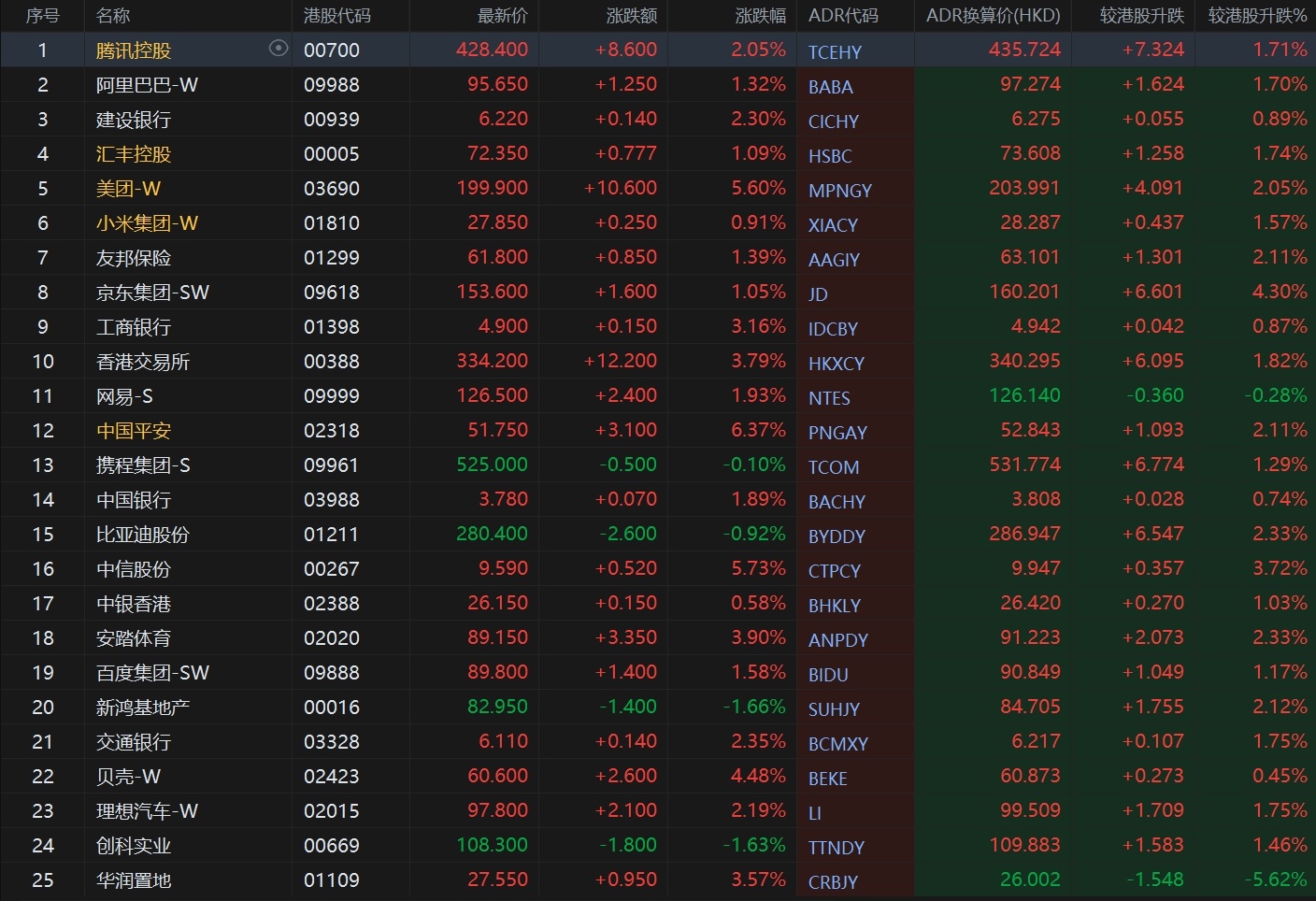Screen dimensions: 1316x901
Task: Open ADR code BYDDY
Action: point(837,536)
